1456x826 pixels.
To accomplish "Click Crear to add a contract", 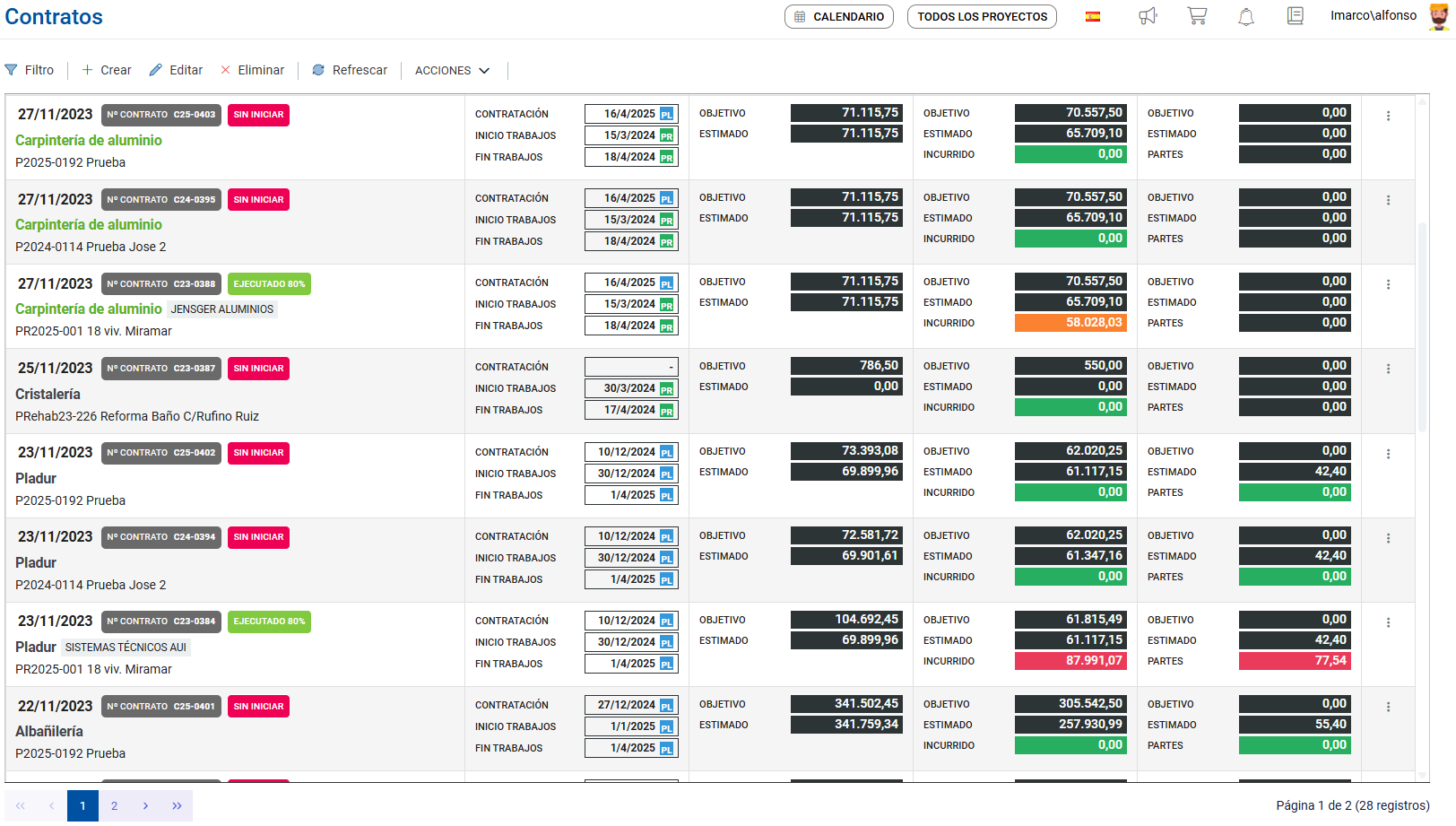I will (x=107, y=70).
